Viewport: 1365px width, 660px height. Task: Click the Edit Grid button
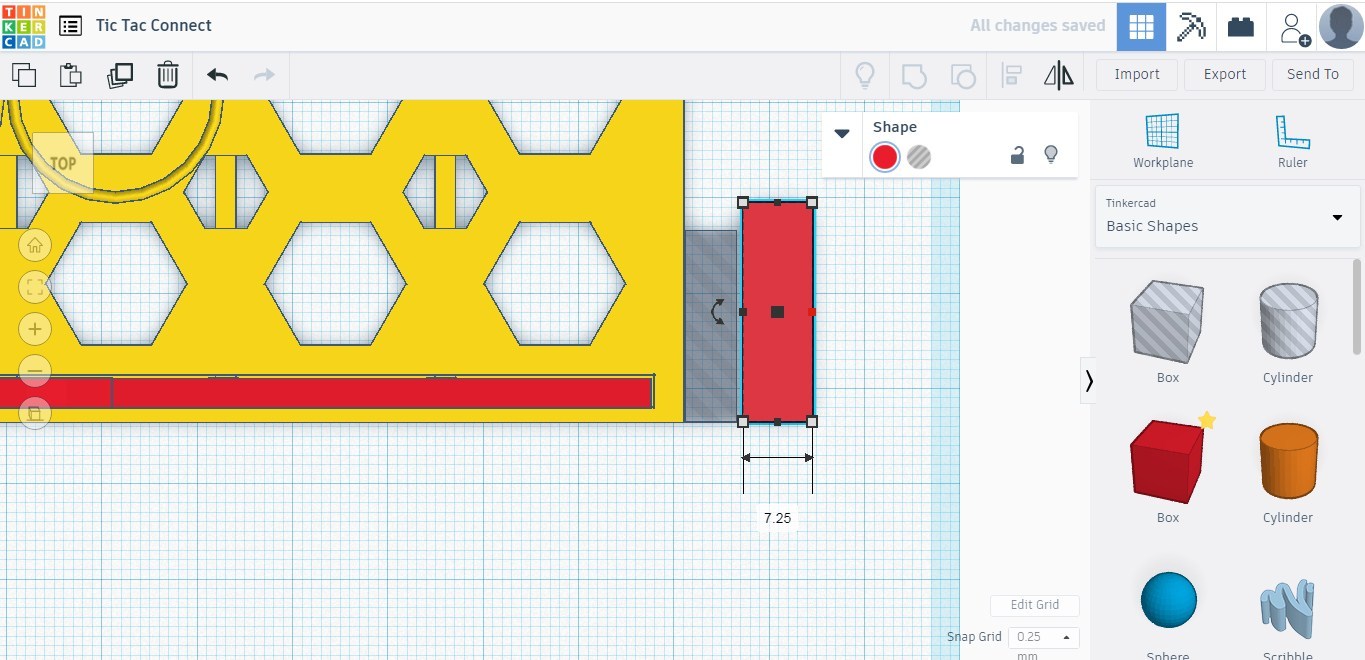(x=1035, y=605)
